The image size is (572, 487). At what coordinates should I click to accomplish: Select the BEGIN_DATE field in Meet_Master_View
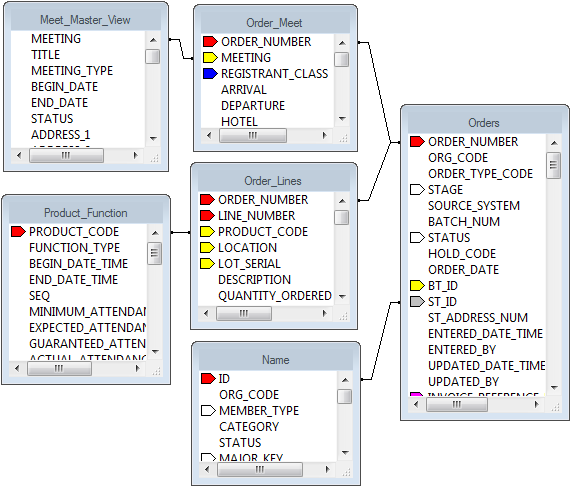65,87
